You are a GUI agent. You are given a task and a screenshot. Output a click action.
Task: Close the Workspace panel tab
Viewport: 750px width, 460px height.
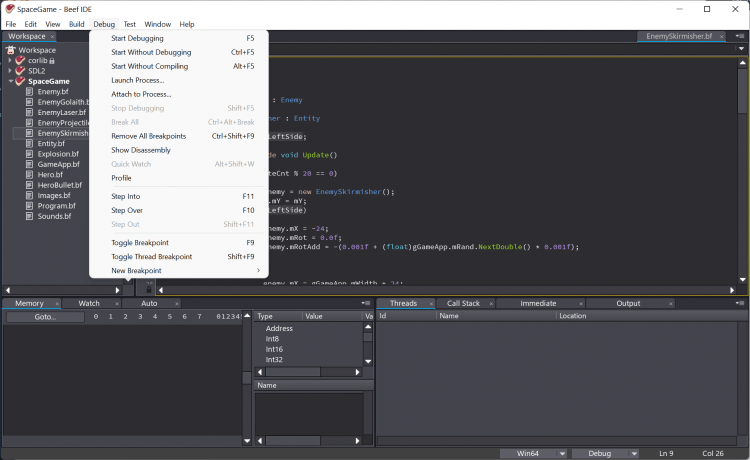(x=52, y=36)
